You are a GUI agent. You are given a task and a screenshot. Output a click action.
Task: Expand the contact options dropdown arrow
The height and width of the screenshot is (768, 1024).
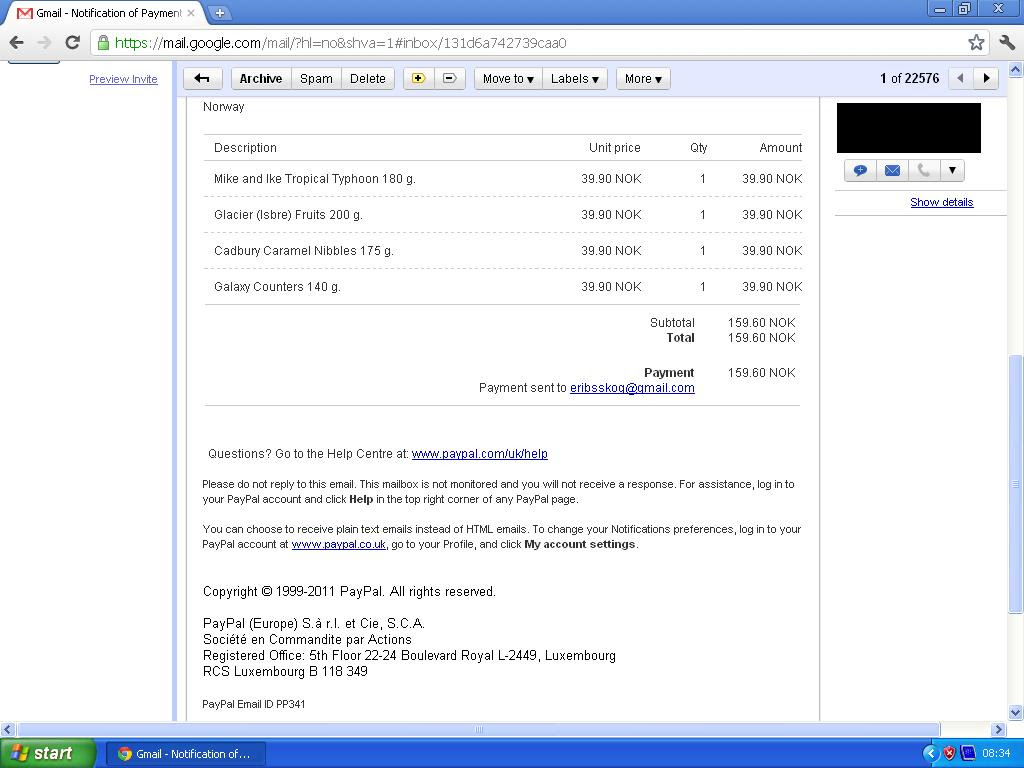tap(952, 170)
